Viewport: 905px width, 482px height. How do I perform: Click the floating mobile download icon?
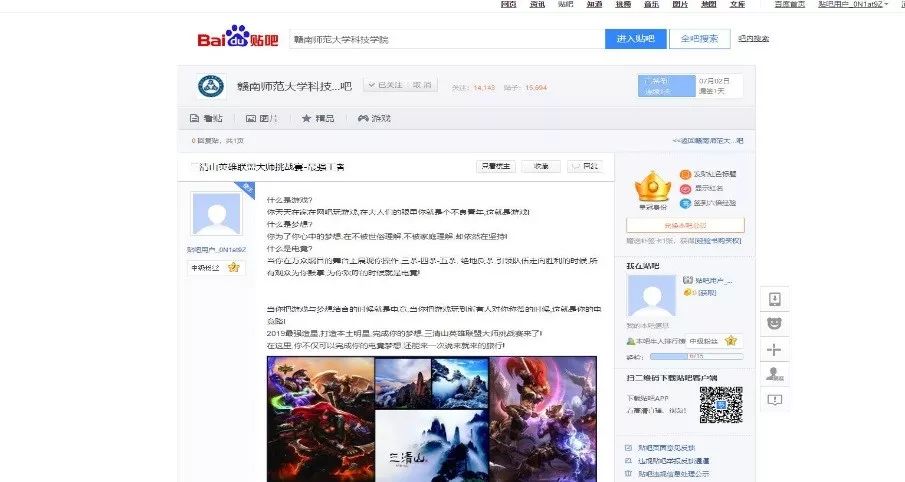point(775,299)
